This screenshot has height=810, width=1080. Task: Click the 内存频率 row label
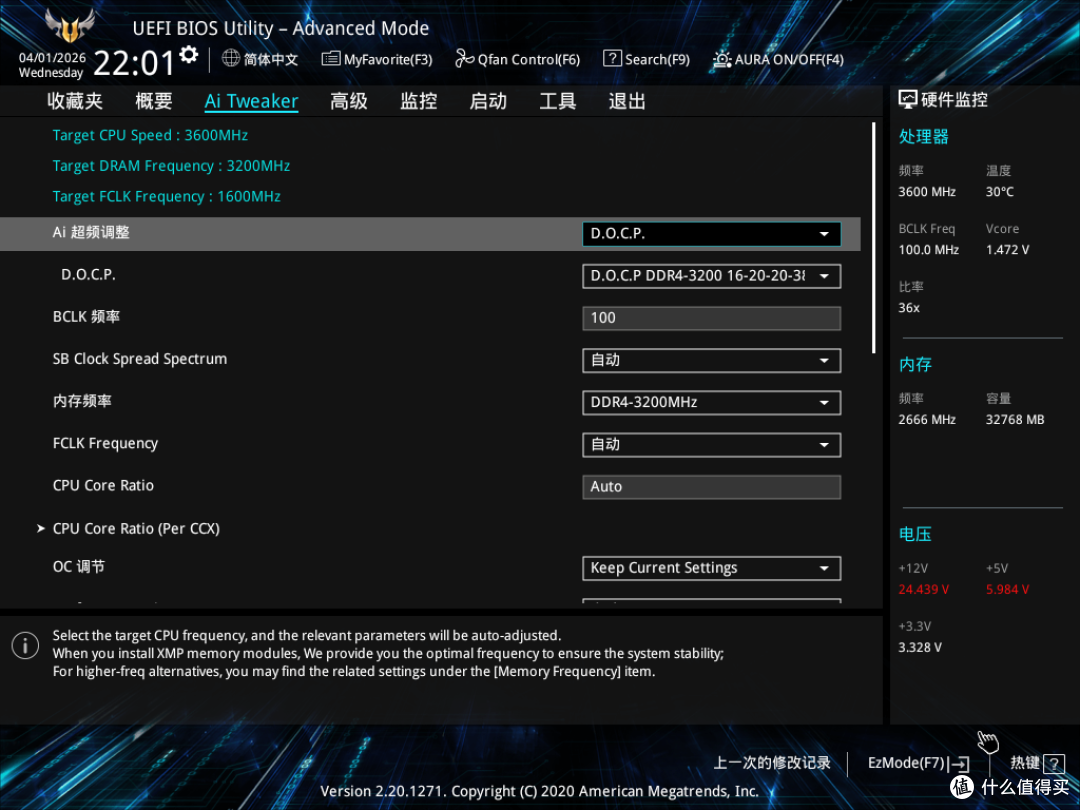(x=82, y=401)
